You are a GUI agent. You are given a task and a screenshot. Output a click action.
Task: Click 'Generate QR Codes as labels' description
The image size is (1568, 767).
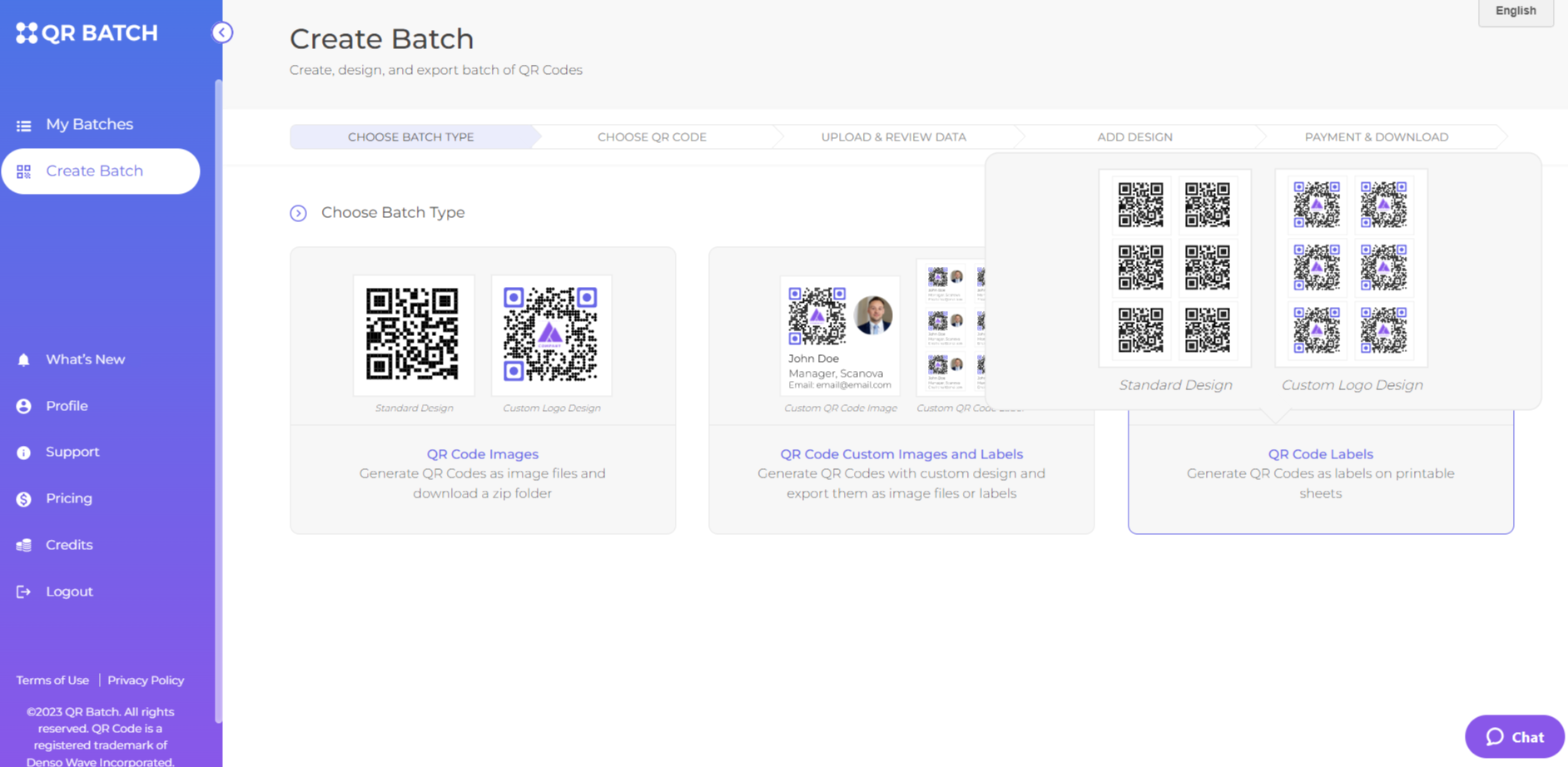1321,483
